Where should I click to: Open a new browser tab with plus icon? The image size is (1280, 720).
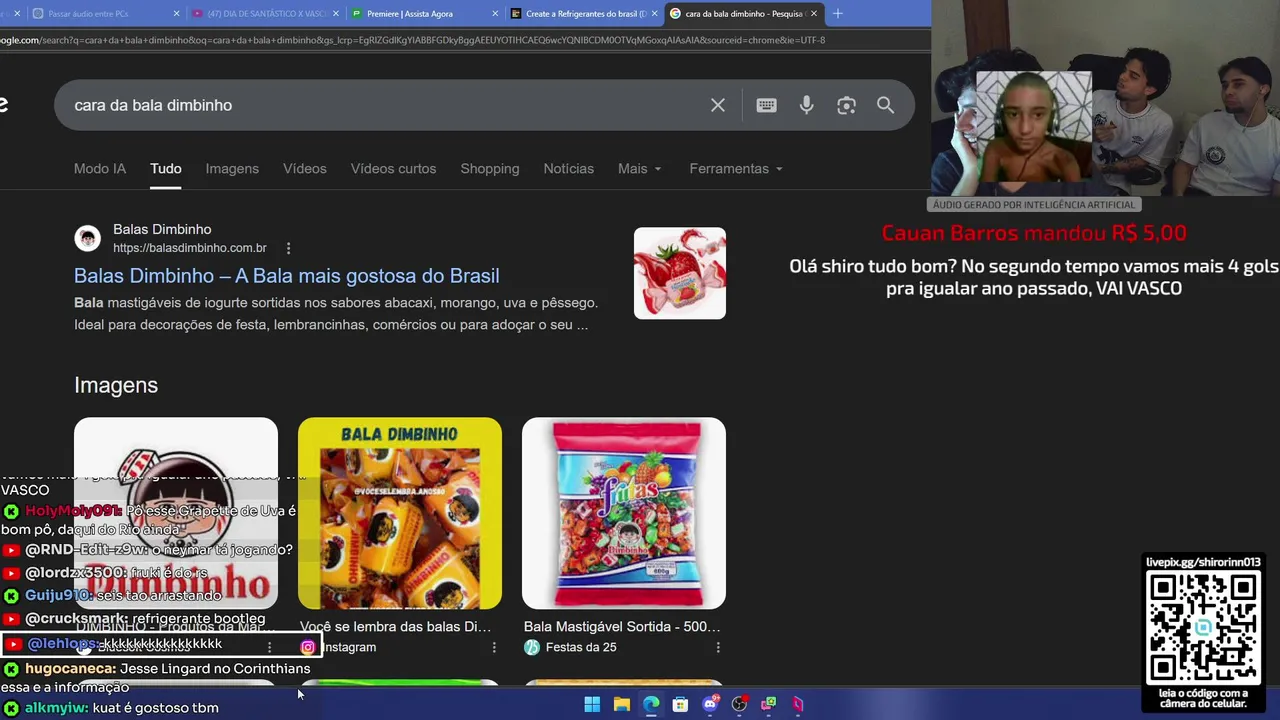837,13
